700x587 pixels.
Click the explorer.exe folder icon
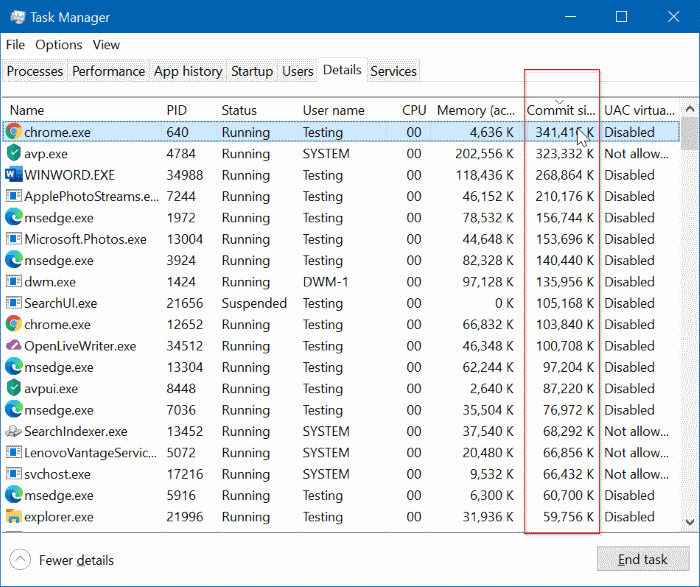coord(14,516)
